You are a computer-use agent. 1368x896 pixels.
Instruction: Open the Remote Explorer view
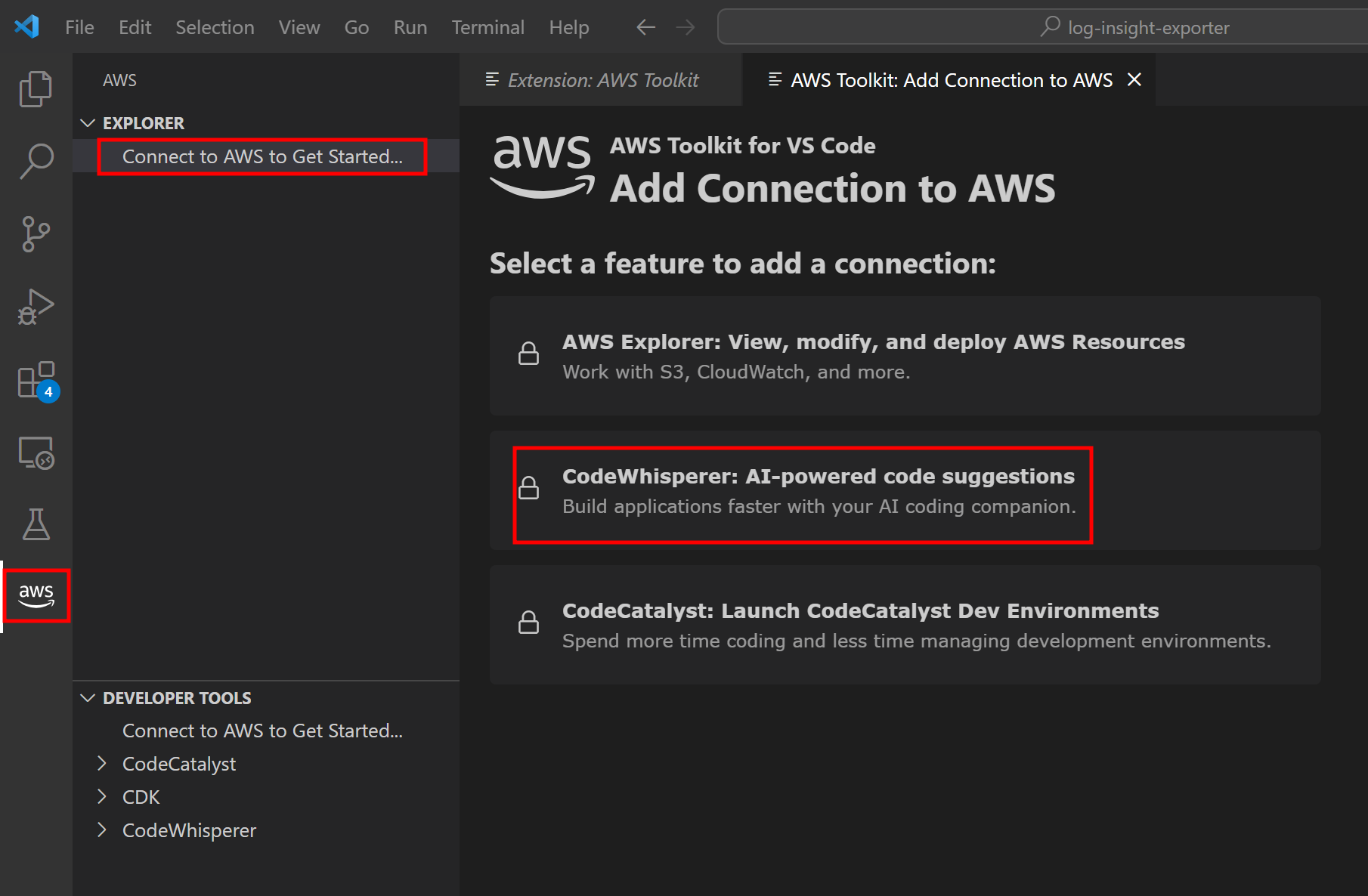coord(36,453)
